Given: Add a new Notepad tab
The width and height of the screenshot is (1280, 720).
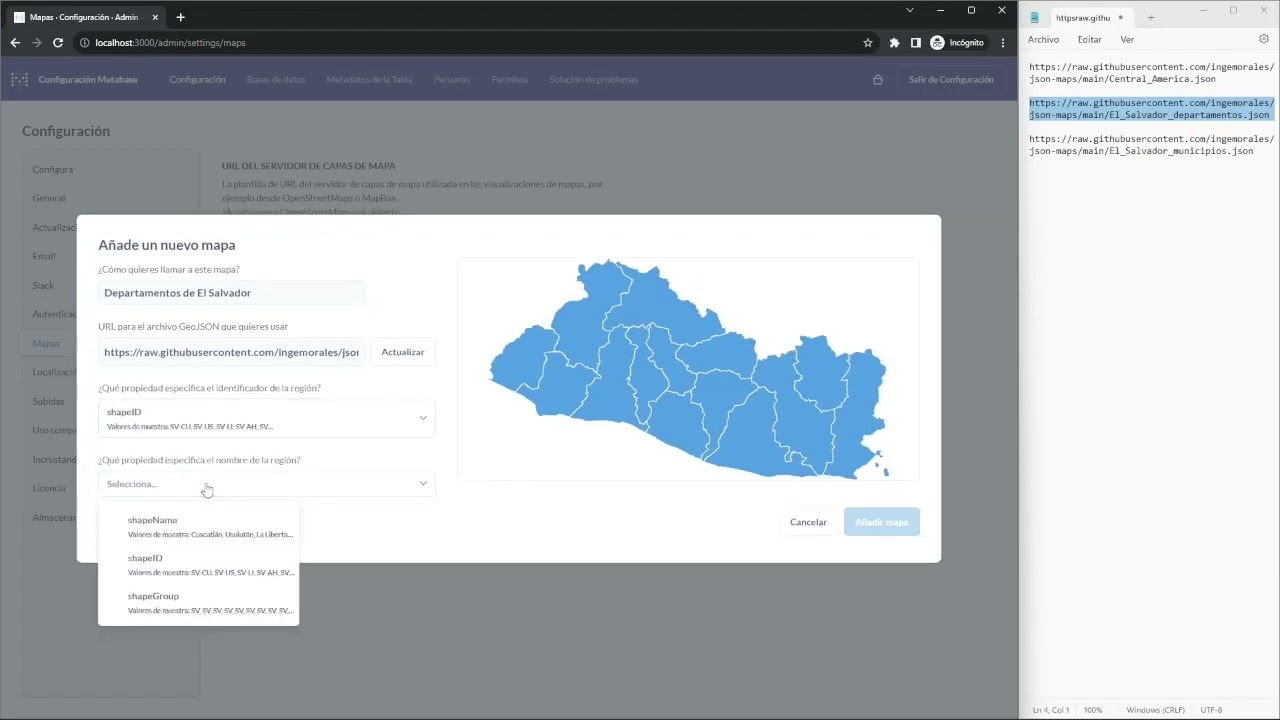Looking at the screenshot, I should click(x=1151, y=17).
